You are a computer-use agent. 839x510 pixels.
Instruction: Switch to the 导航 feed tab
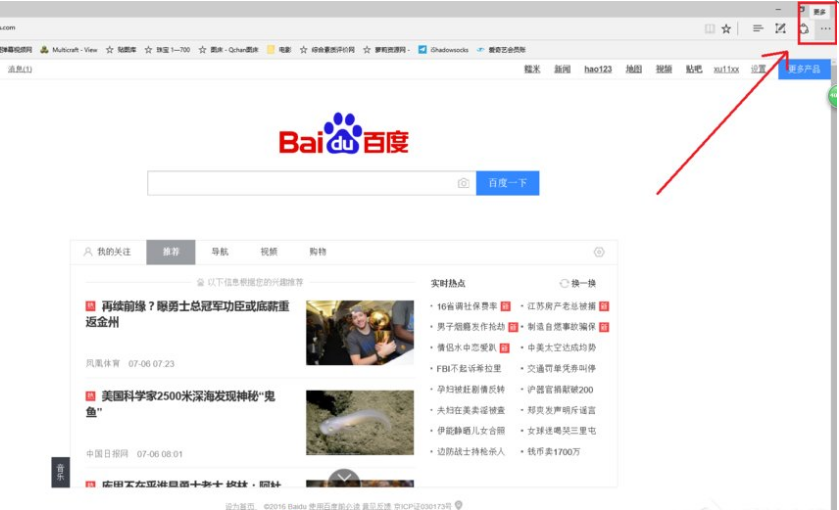click(220, 252)
